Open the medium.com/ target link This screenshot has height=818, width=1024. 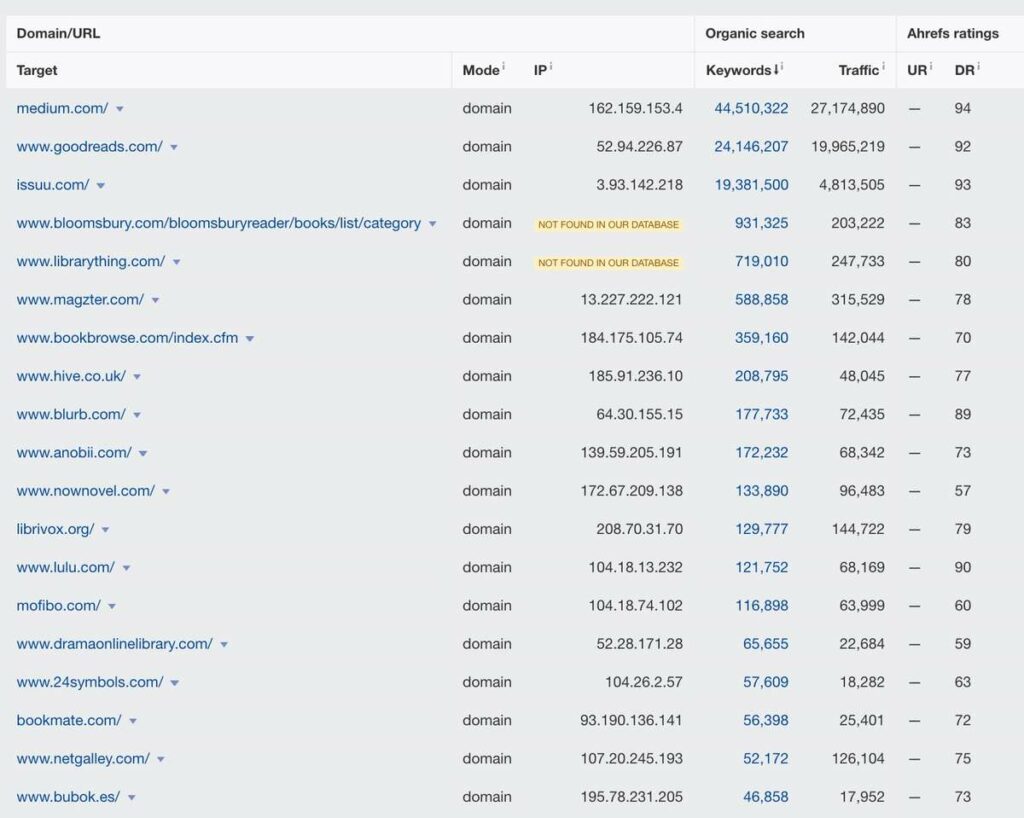(62, 108)
